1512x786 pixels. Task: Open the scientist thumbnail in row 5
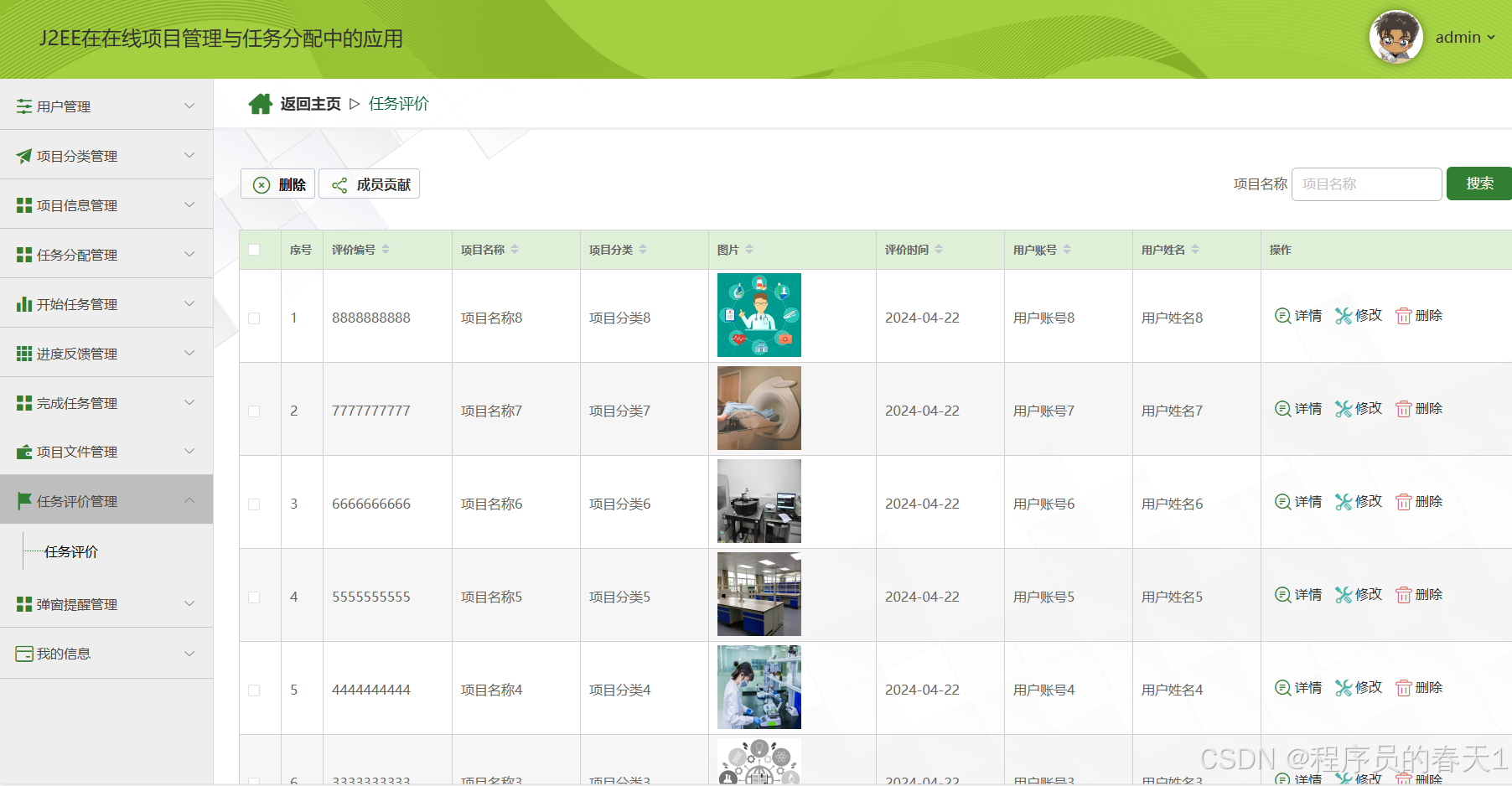(x=759, y=687)
